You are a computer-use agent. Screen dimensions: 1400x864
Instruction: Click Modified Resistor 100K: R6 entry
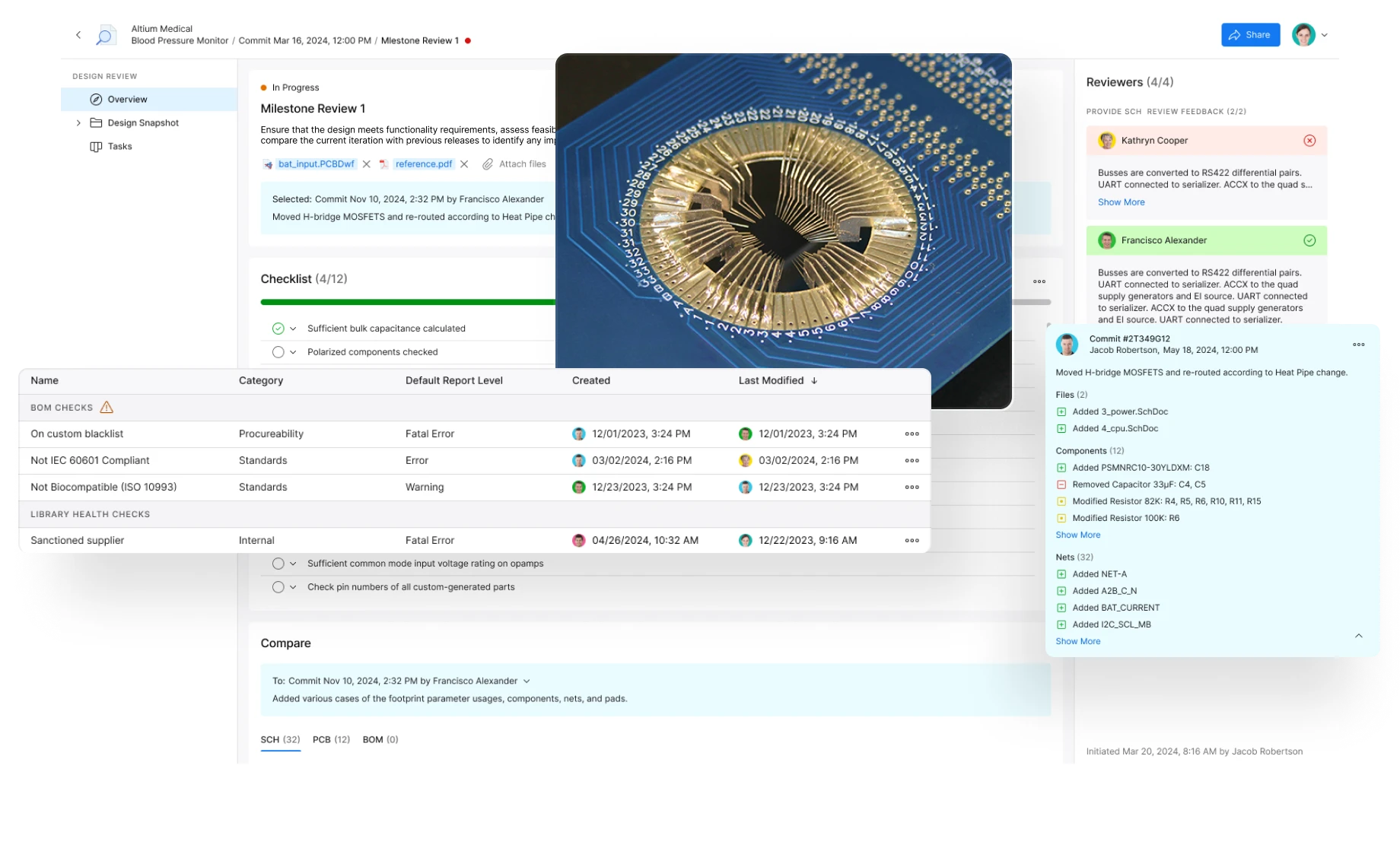point(1118,519)
